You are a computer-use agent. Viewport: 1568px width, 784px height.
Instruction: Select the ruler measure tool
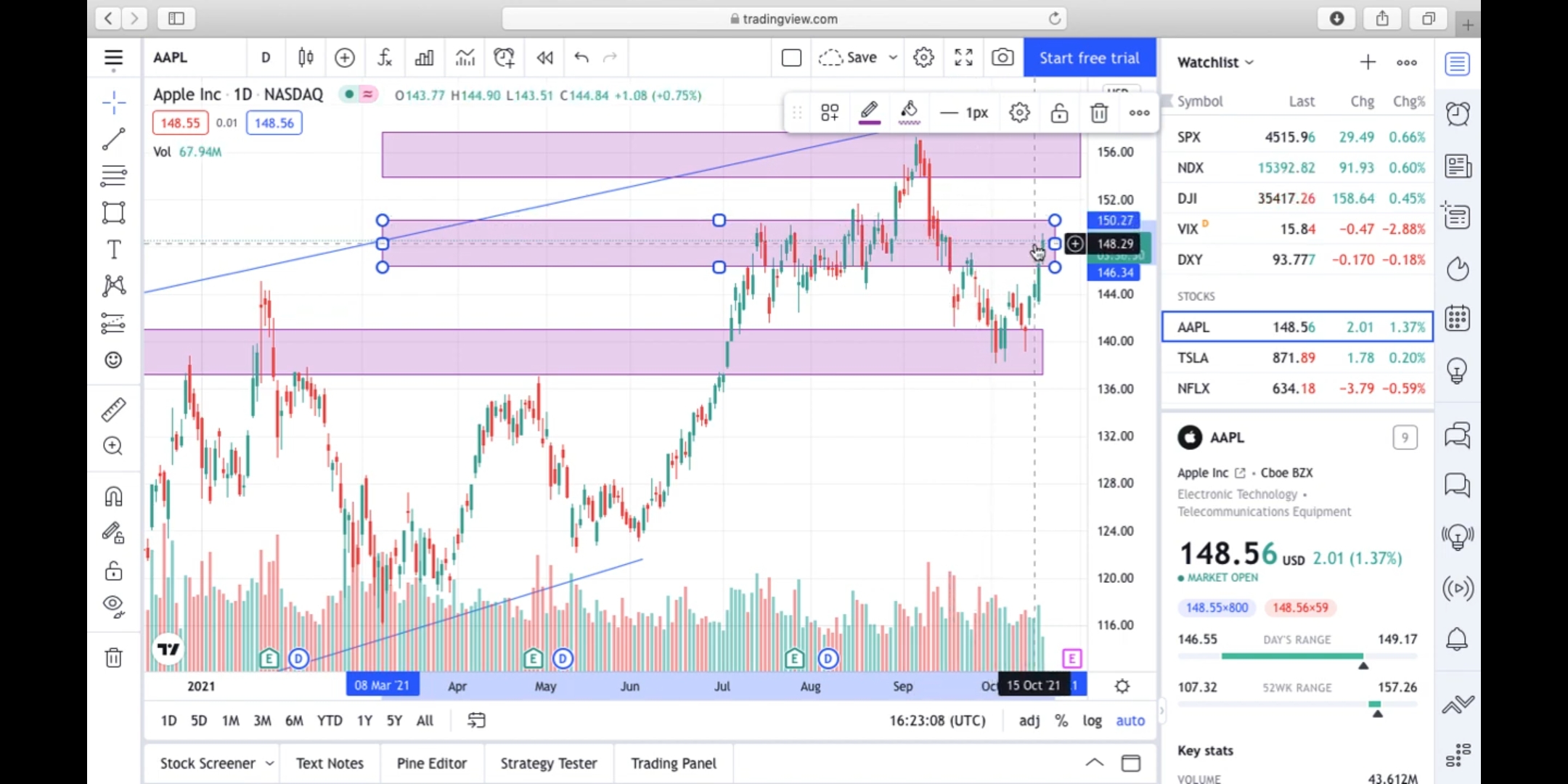pyautogui.click(x=113, y=409)
